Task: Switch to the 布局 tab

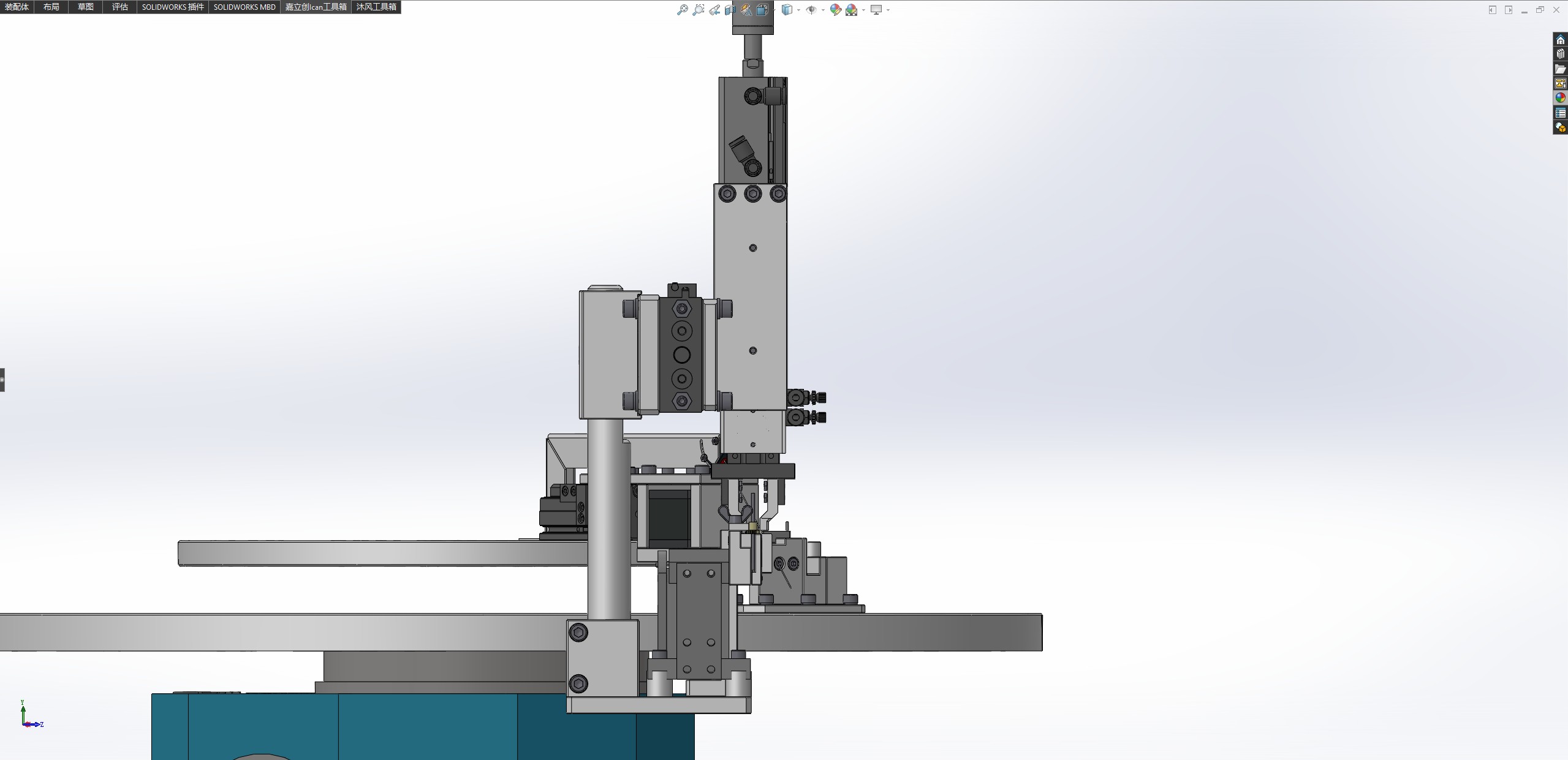Action: [51, 7]
